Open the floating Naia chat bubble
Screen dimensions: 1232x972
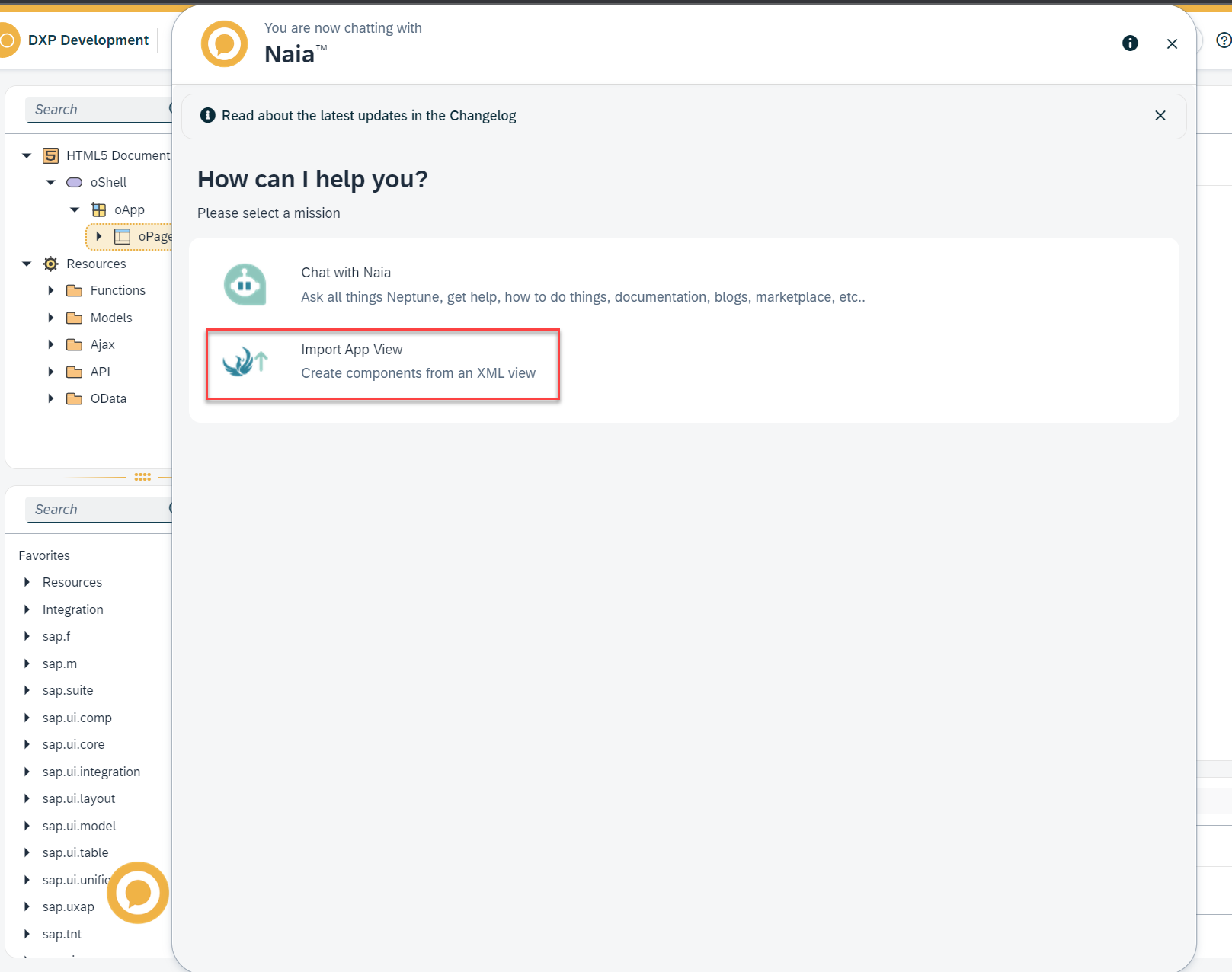(138, 892)
